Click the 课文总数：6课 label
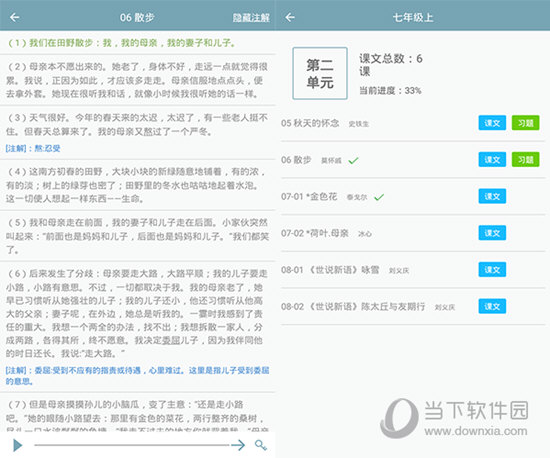Screen dimensions: 550x458 tap(390, 65)
